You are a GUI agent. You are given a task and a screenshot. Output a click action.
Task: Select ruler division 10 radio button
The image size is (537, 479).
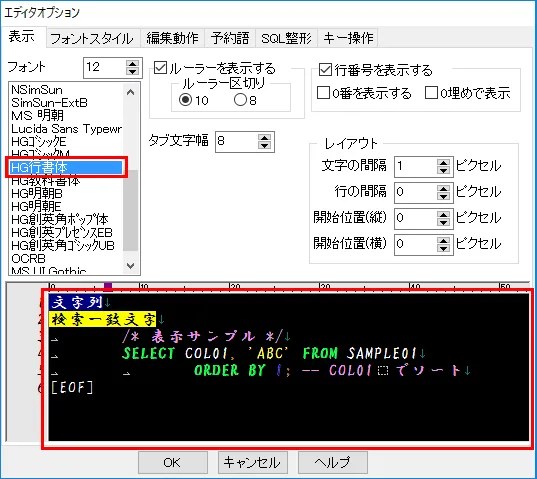point(186,100)
